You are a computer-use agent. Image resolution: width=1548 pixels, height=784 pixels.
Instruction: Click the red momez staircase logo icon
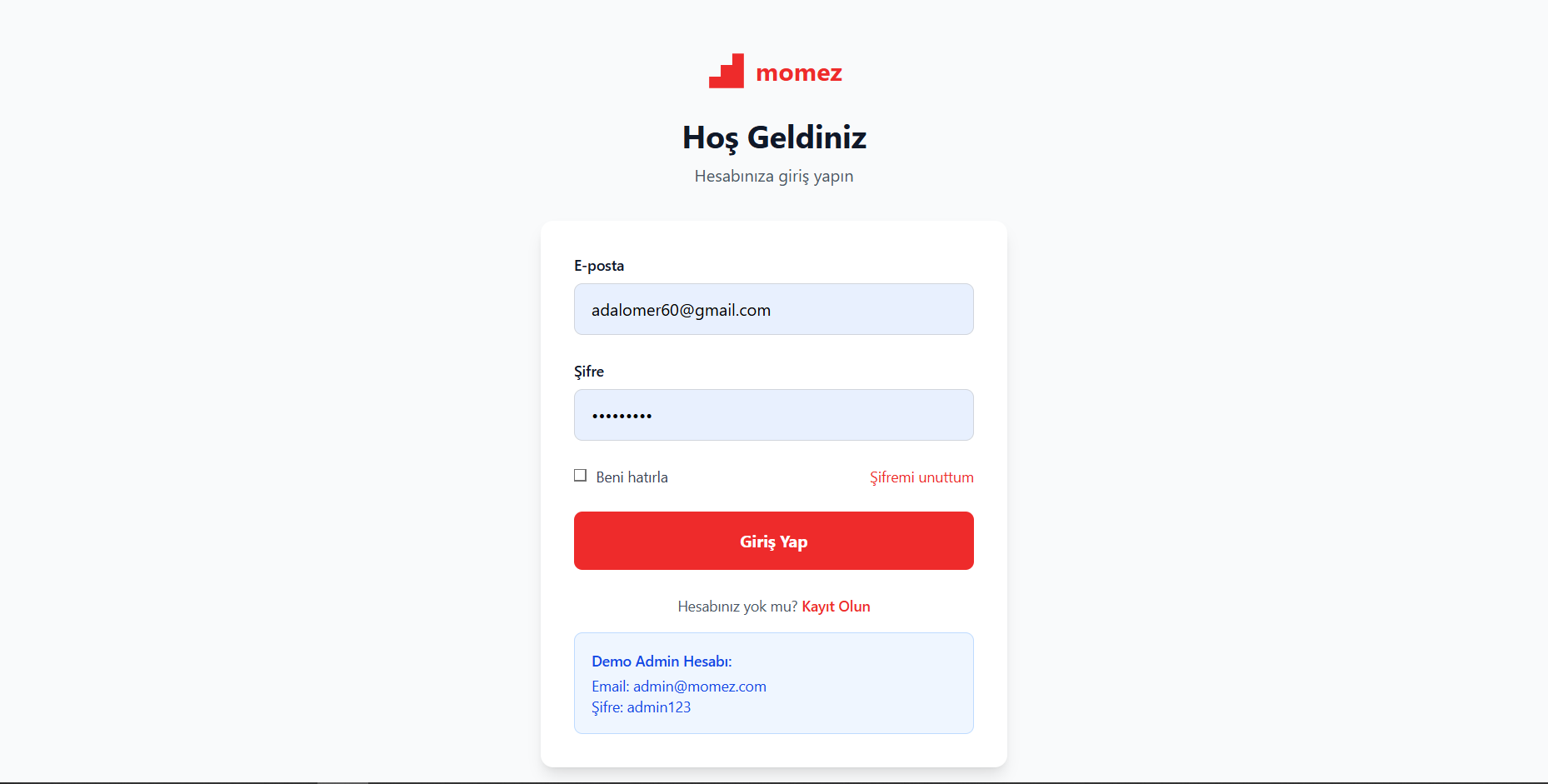pyautogui.click(x=727, y=72)
